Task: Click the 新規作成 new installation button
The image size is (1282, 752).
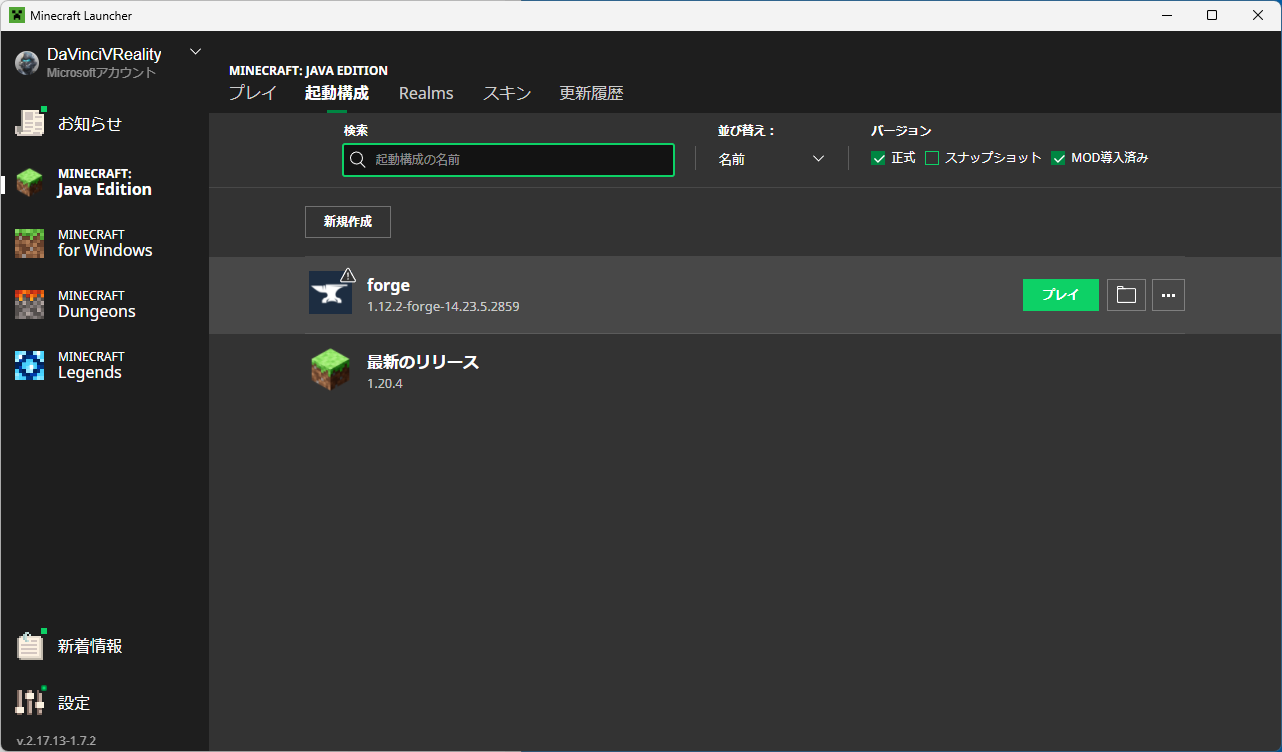Action: (347, 222)
